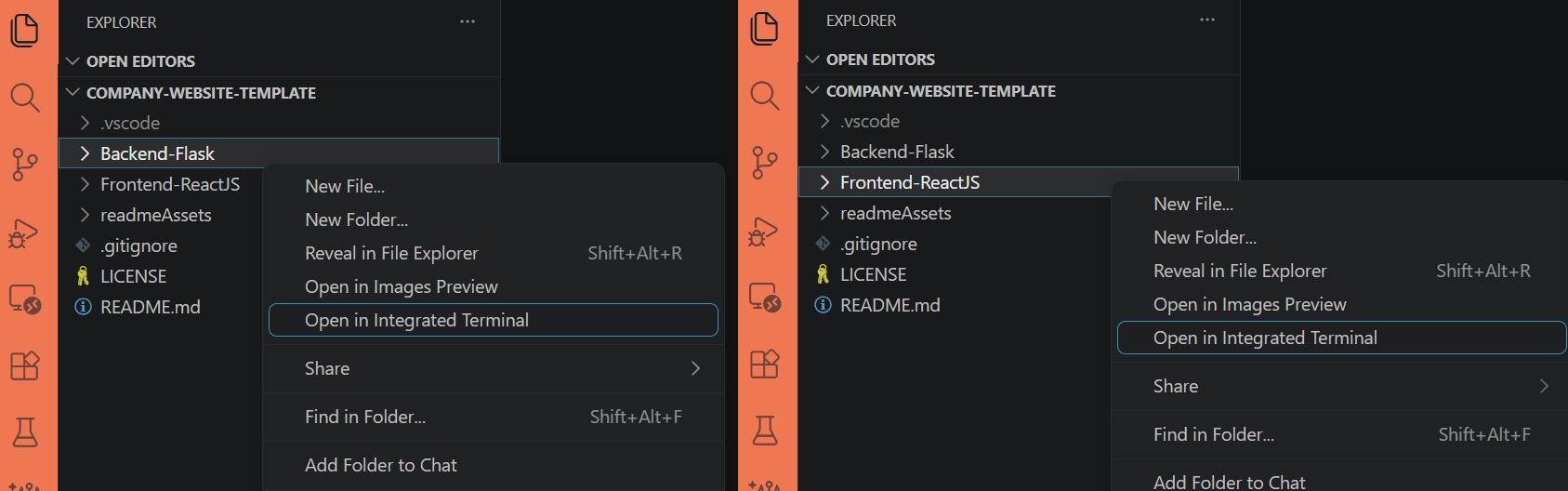The height and width of the screenshot is (491, 1568).
Task: Open Source Control icon in left screenshot
Action: (x=25, y=165)
